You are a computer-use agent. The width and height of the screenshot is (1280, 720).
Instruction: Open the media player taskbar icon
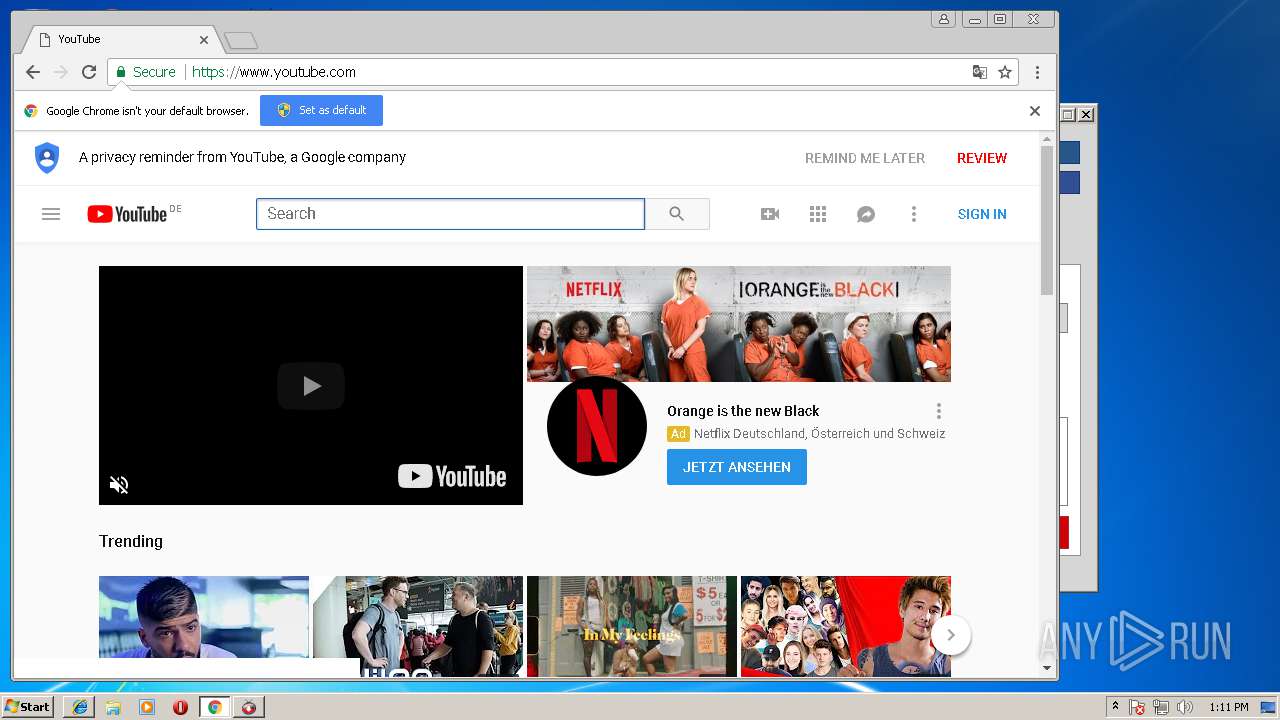click(x=147, y=707)
